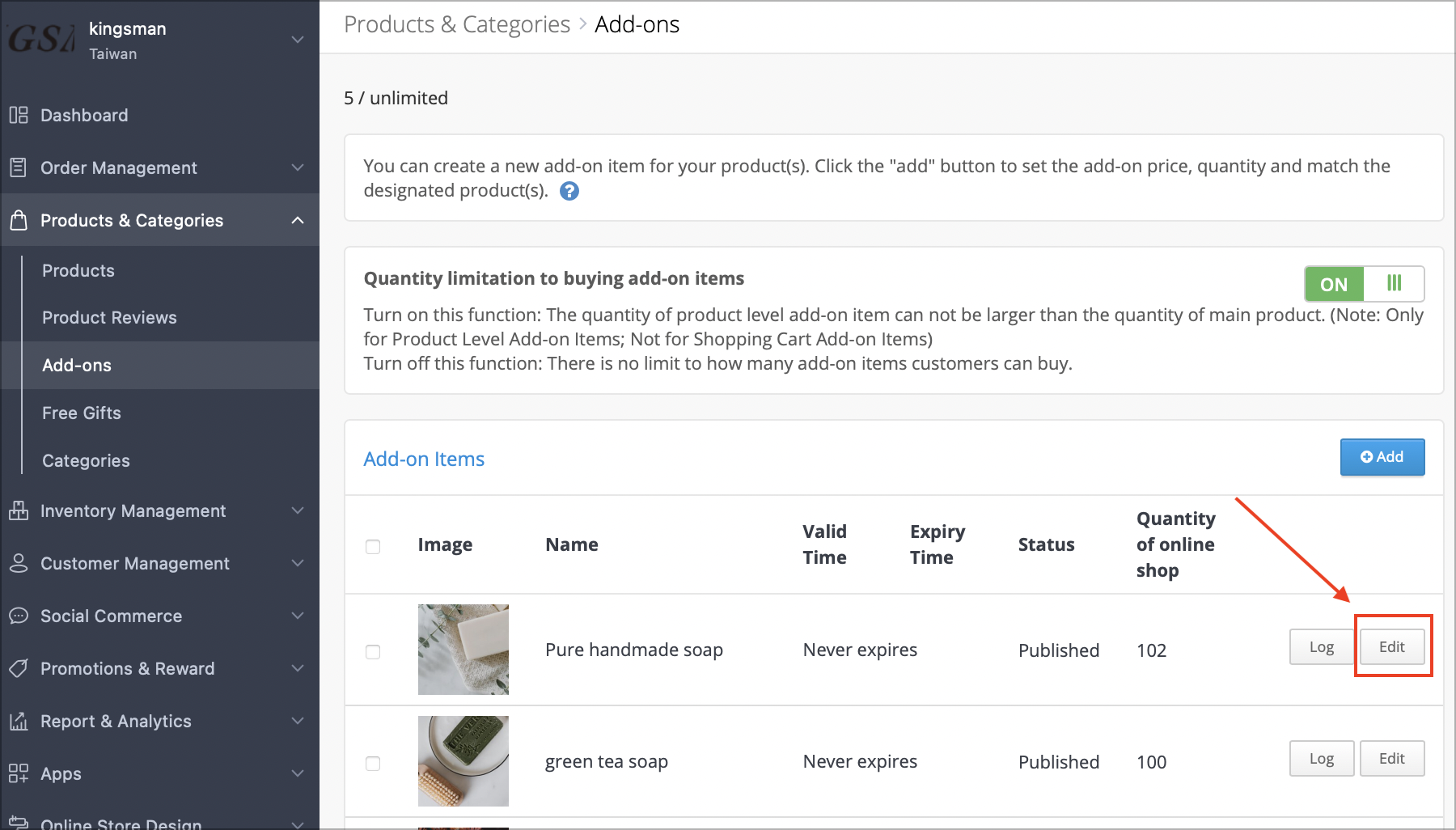Open the help tooltip question mark icon
The width and height of the screenshot is (1456, 830).
569,191
